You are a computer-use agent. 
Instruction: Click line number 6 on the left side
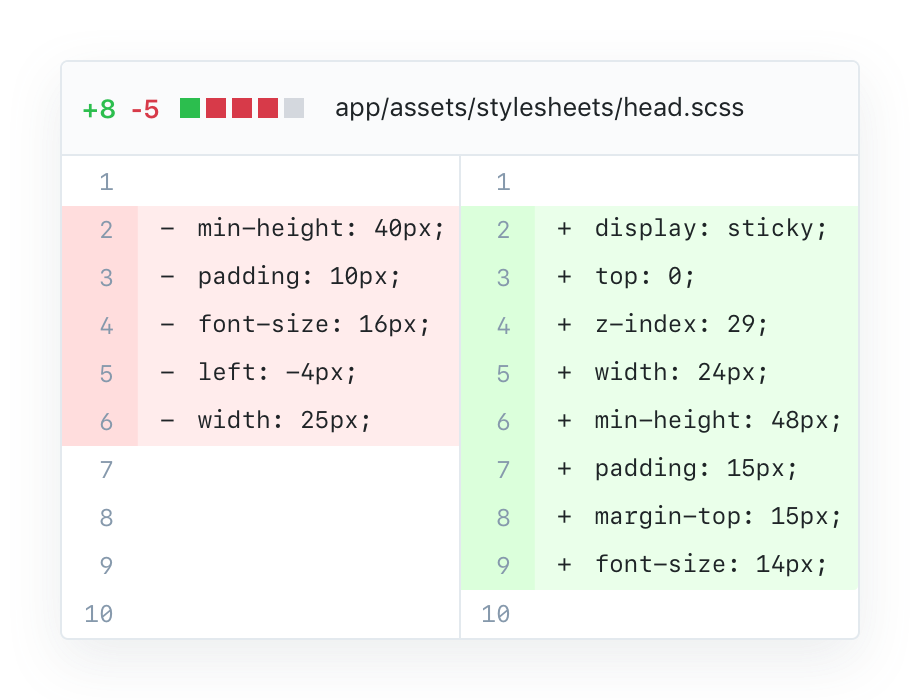106,421
